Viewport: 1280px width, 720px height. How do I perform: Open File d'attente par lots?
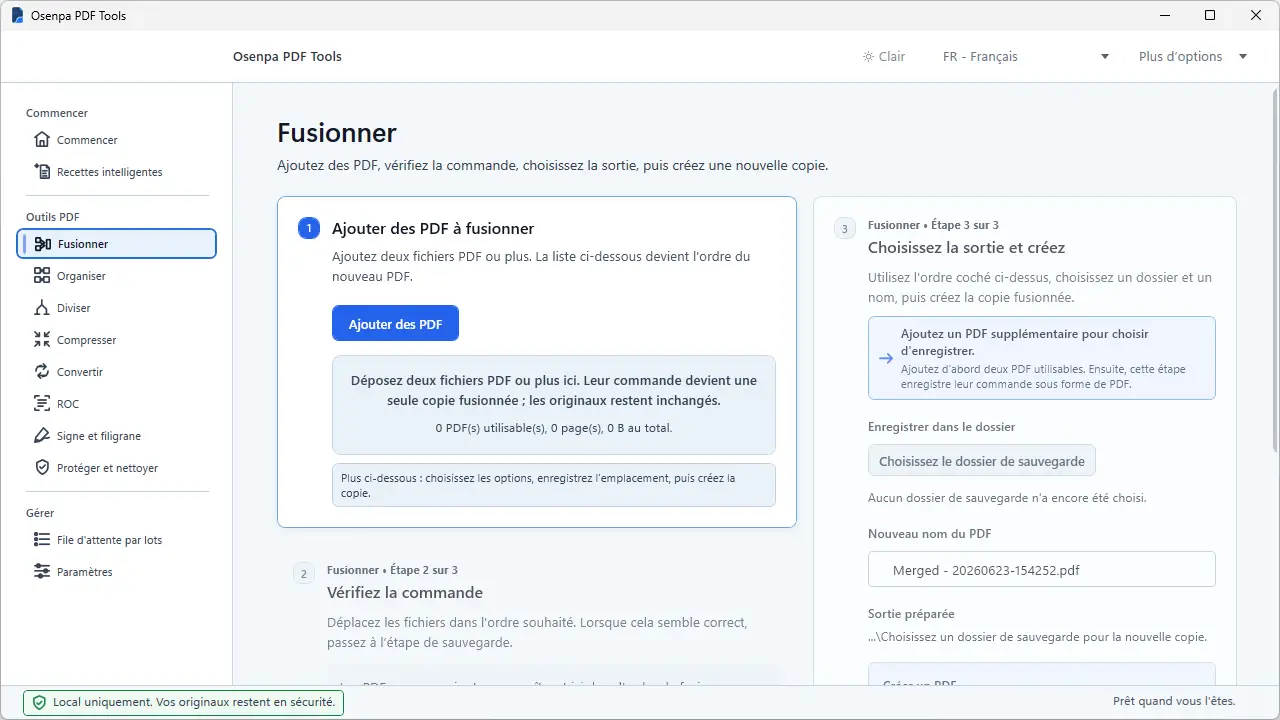click(117, 540)
